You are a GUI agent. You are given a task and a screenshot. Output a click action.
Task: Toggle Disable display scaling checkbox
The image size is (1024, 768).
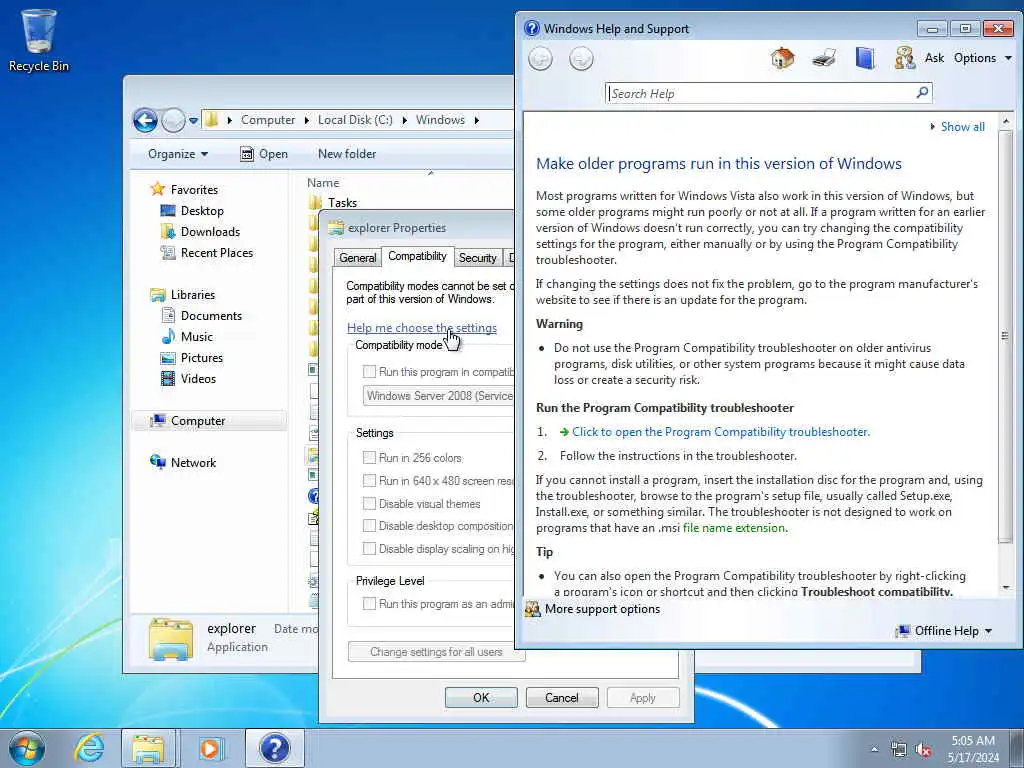[369, 549]
